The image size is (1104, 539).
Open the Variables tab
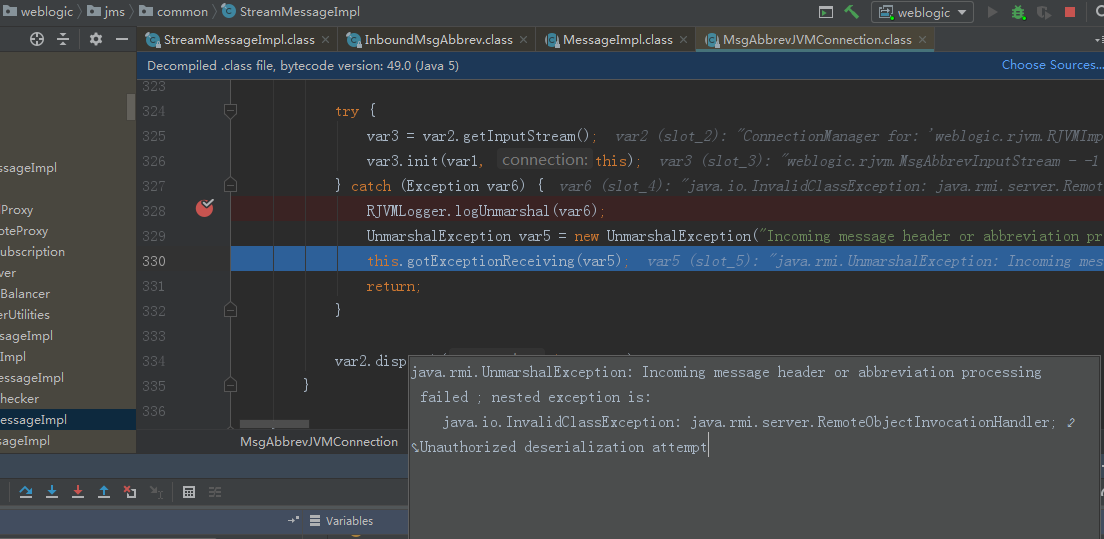[341, 521]
